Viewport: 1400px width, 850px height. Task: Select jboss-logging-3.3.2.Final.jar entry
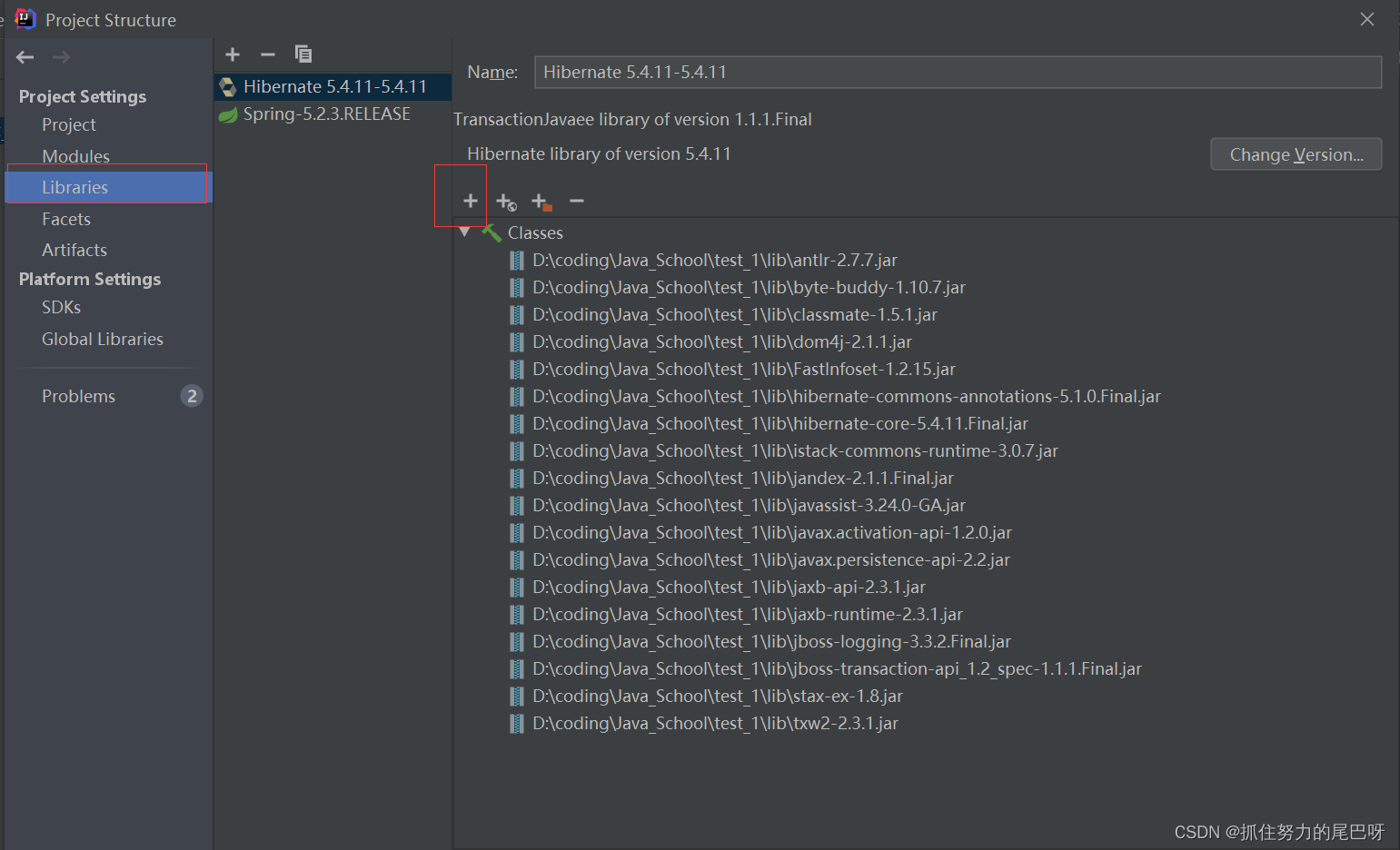click(x=771, y=642)
